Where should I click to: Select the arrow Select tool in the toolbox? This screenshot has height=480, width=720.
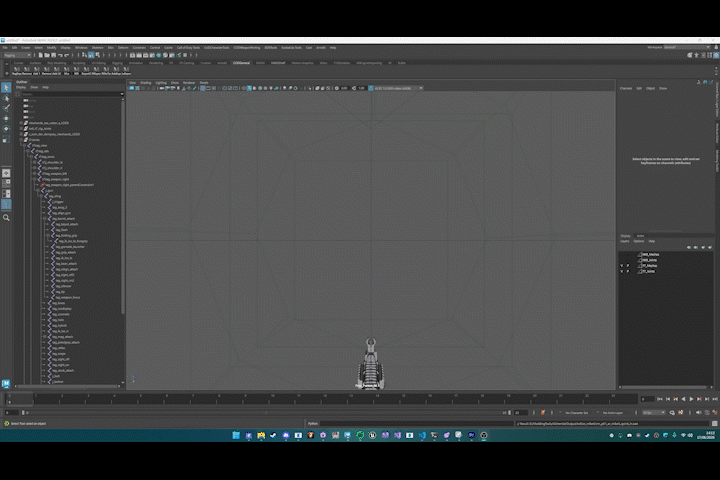[x=6, y=87]
